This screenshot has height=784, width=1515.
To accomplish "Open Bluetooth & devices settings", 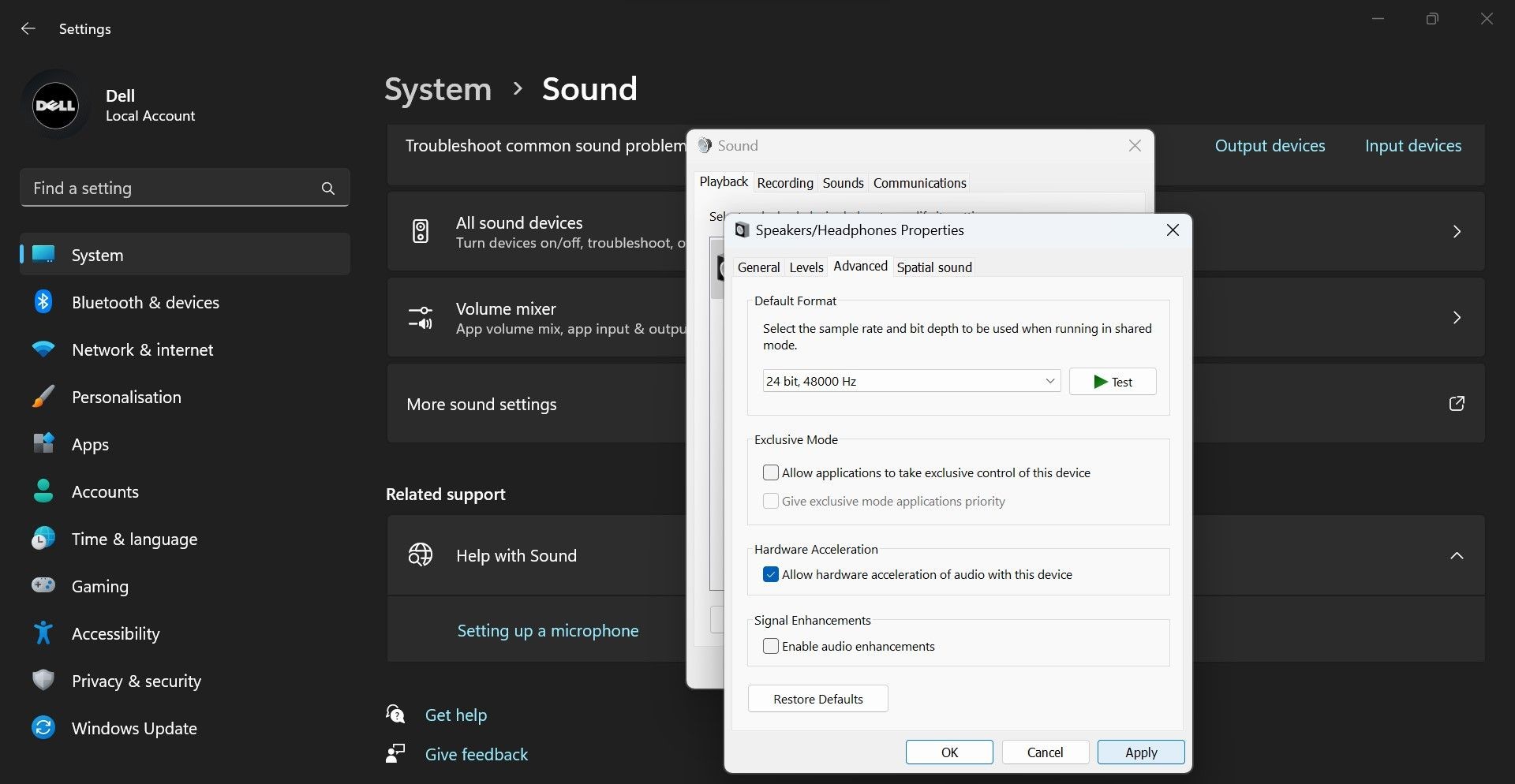I will [x=185, y=302].
